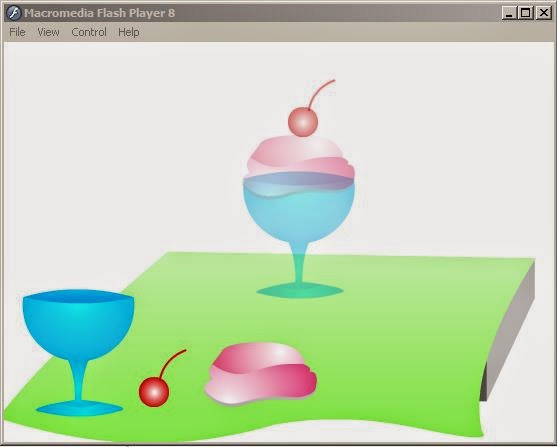Click the cherry on top of the ice cream
The image size is (557, 447).
pyautogui.click(x=303, y=122)
